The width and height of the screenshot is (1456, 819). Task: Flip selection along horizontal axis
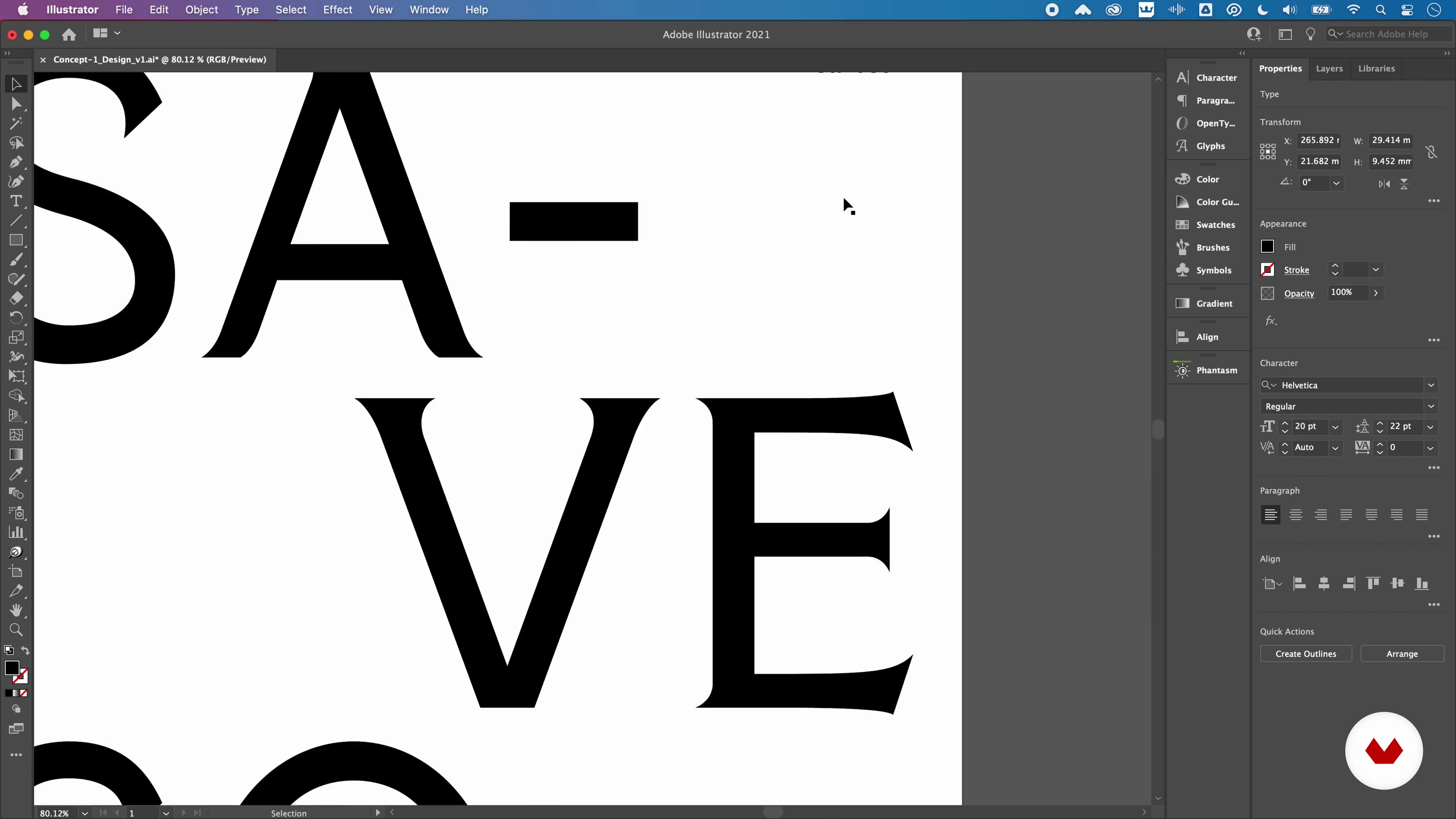pos(1384,184)
